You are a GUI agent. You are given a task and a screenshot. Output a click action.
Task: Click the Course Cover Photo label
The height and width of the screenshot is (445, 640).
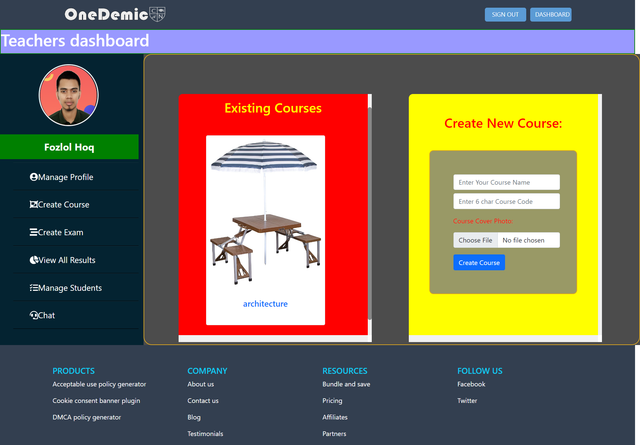tap(483, 221)
